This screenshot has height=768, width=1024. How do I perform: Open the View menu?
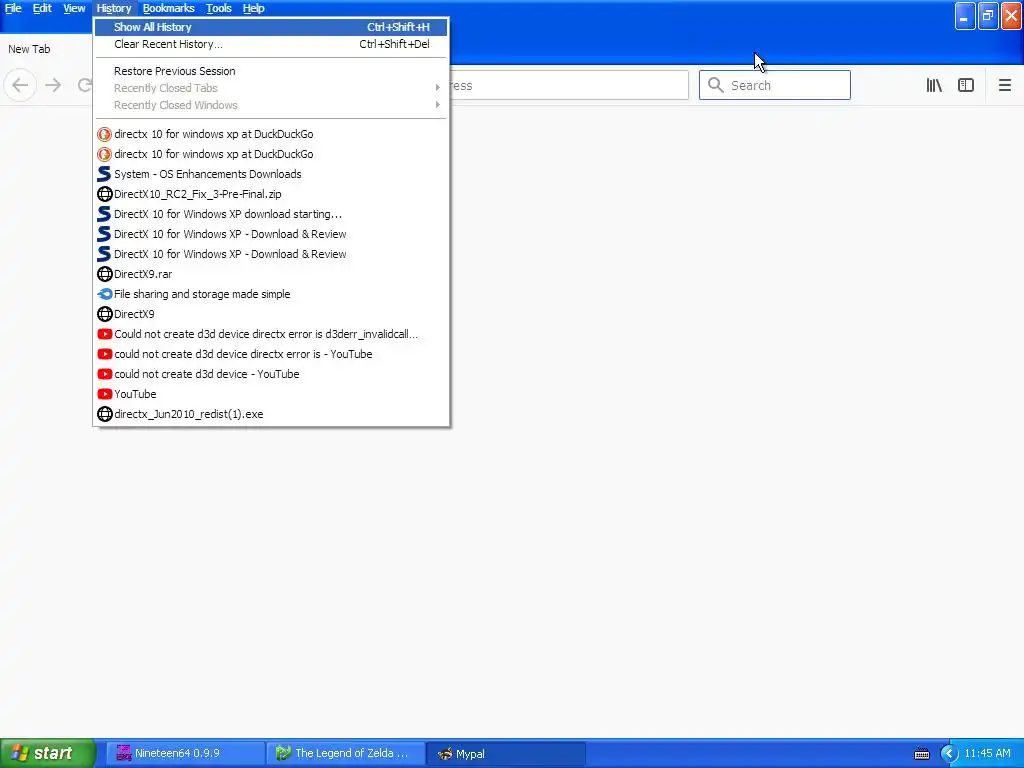click(74, 8)
